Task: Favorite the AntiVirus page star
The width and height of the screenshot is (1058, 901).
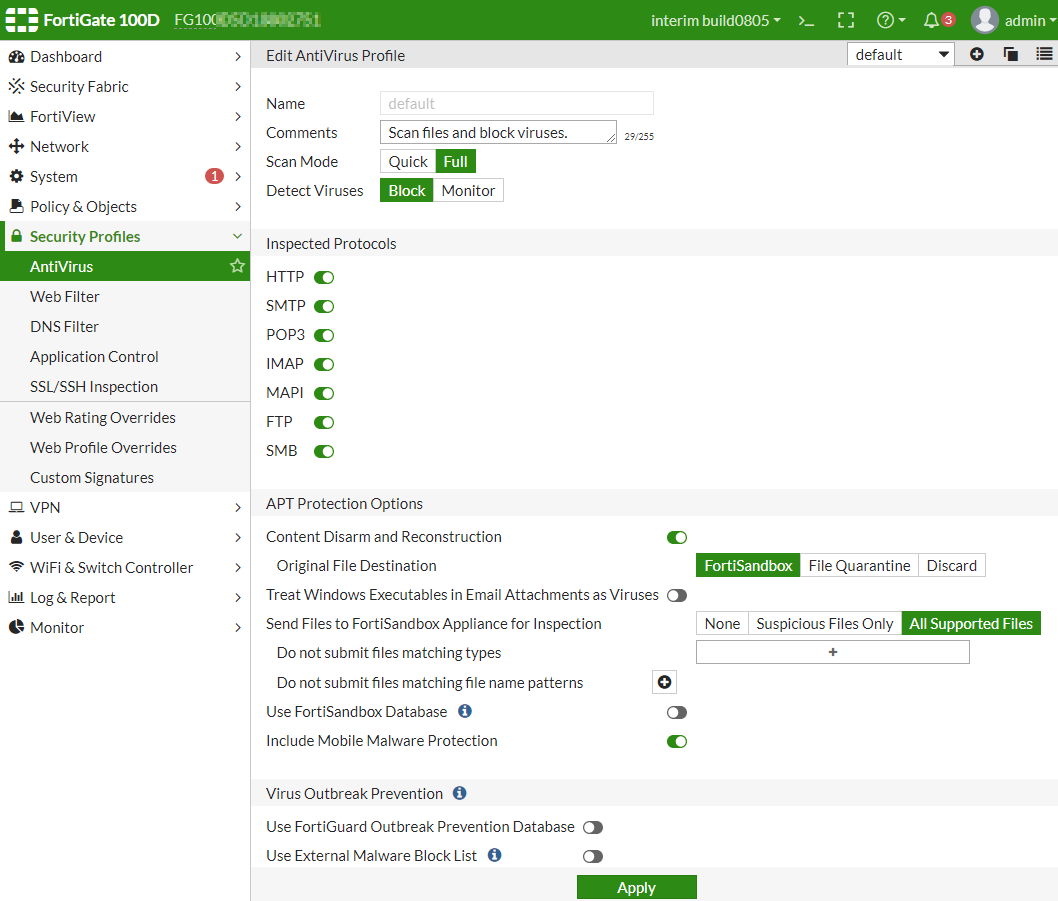Action: (237, 266)
